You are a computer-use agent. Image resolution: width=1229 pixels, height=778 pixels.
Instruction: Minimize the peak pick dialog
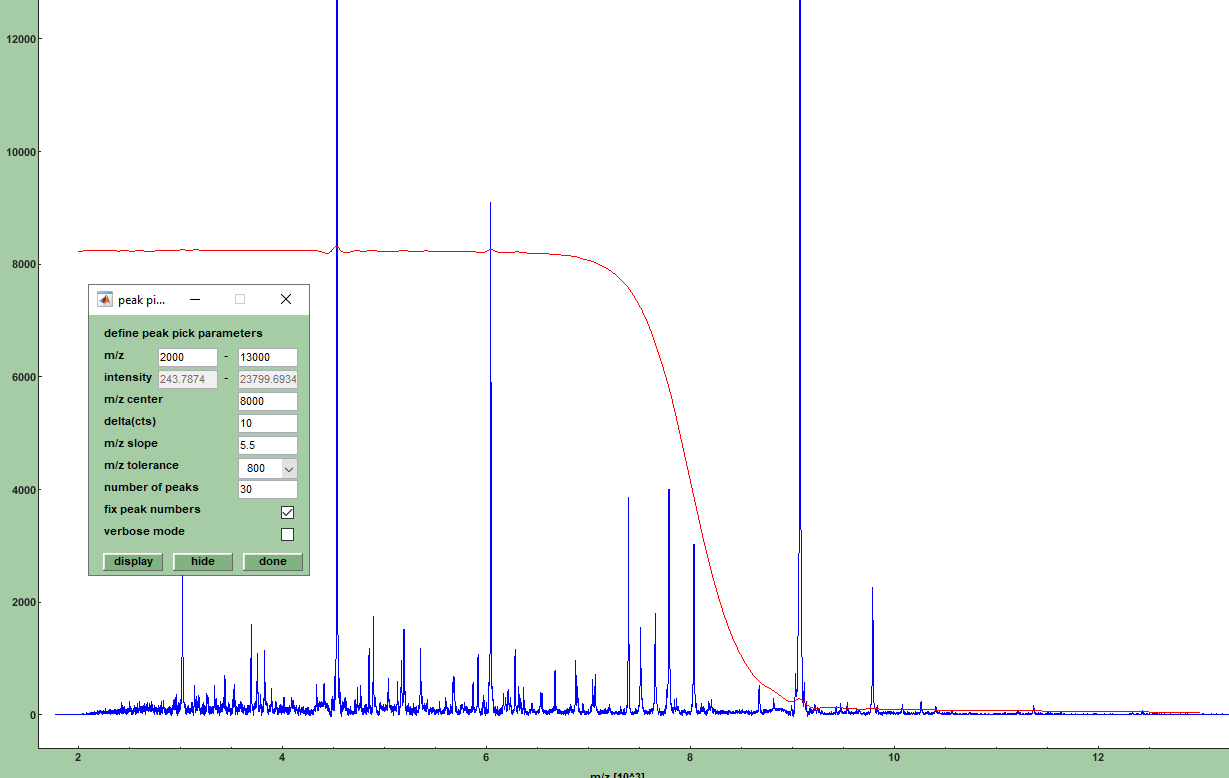[x=196, y=299]
